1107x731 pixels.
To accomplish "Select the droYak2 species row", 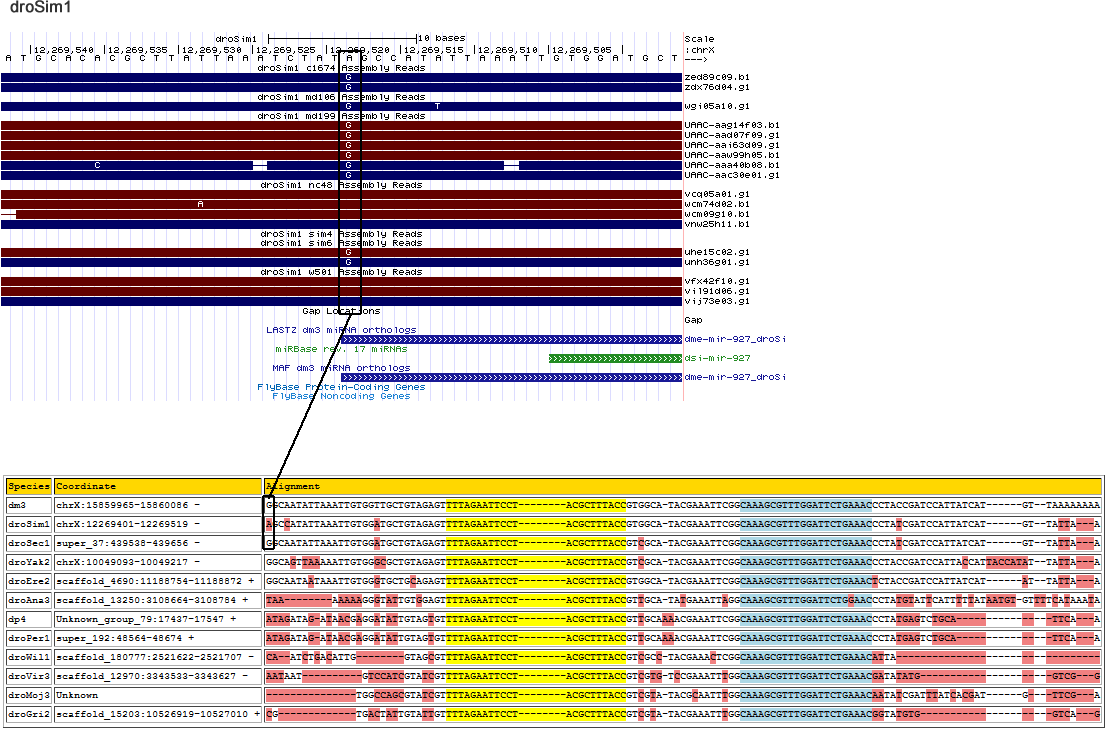I will [x=29, y=563].
